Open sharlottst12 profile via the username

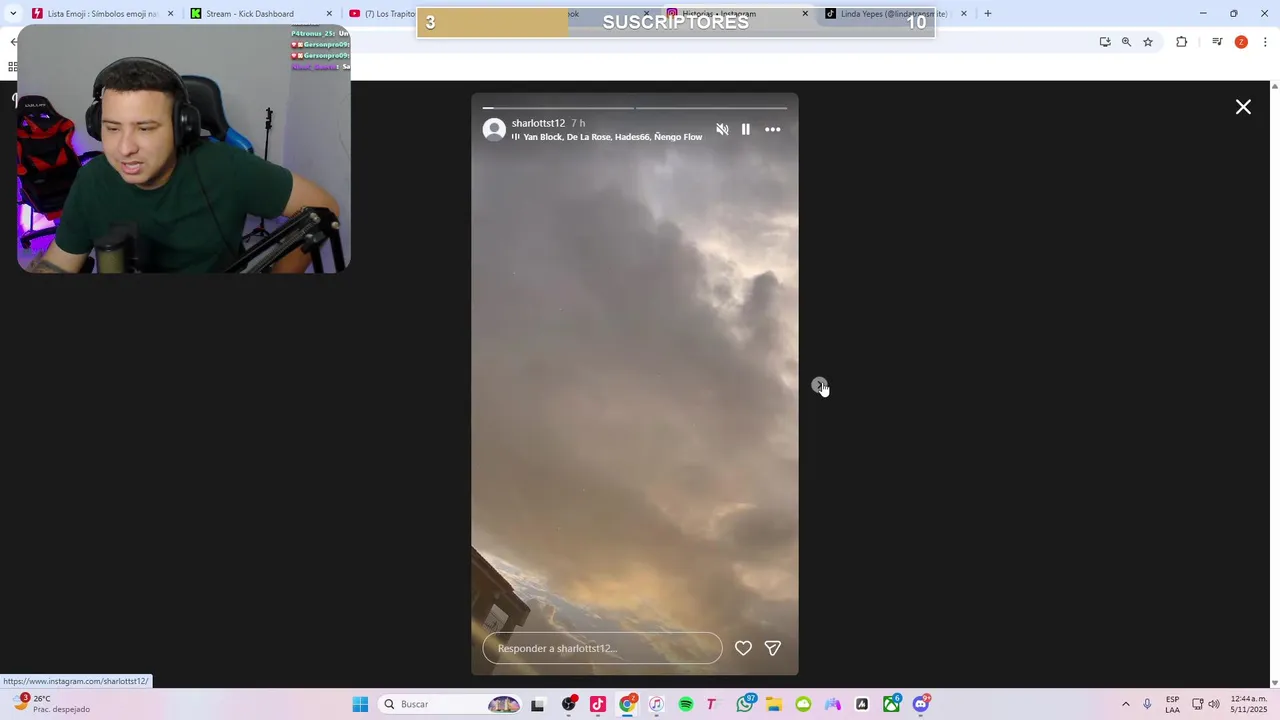538,123
